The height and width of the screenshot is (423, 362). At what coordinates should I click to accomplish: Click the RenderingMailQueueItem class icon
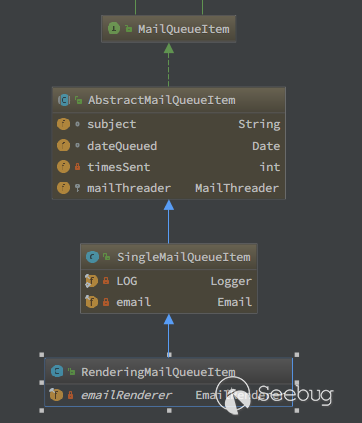click(57, 371)
